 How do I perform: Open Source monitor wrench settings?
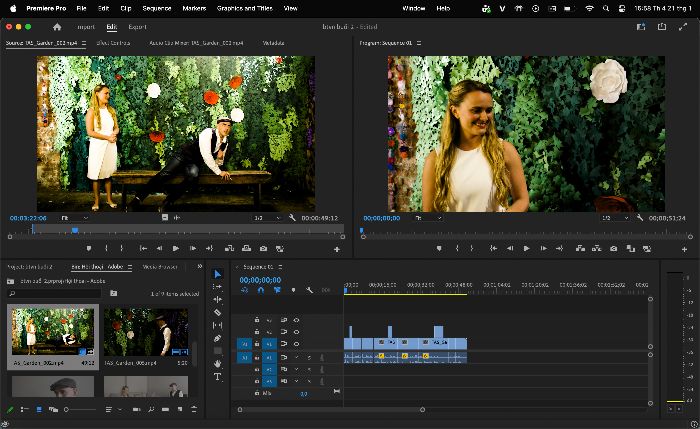point(292,218)
